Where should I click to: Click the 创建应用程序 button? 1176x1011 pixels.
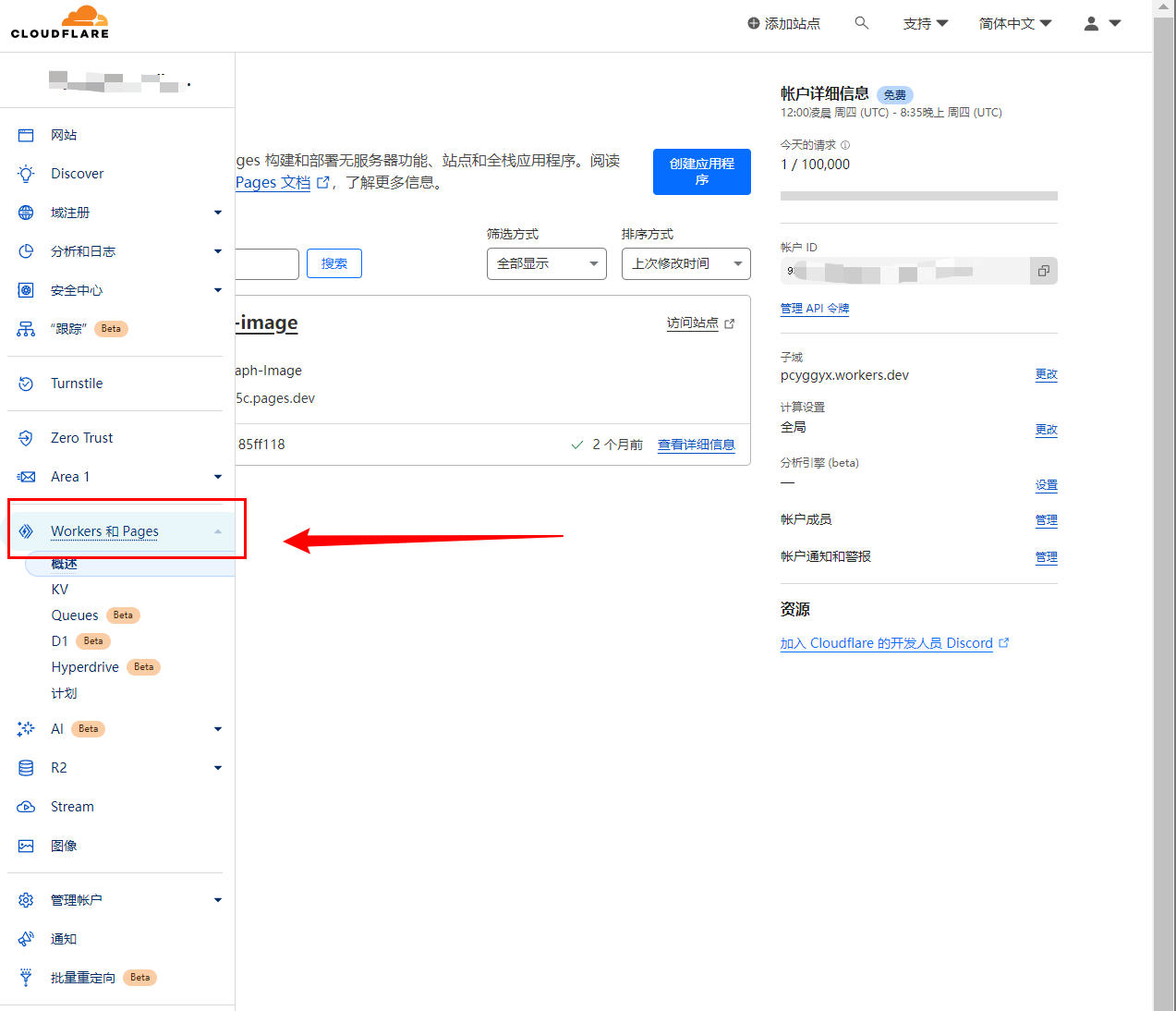coord(701,172)
